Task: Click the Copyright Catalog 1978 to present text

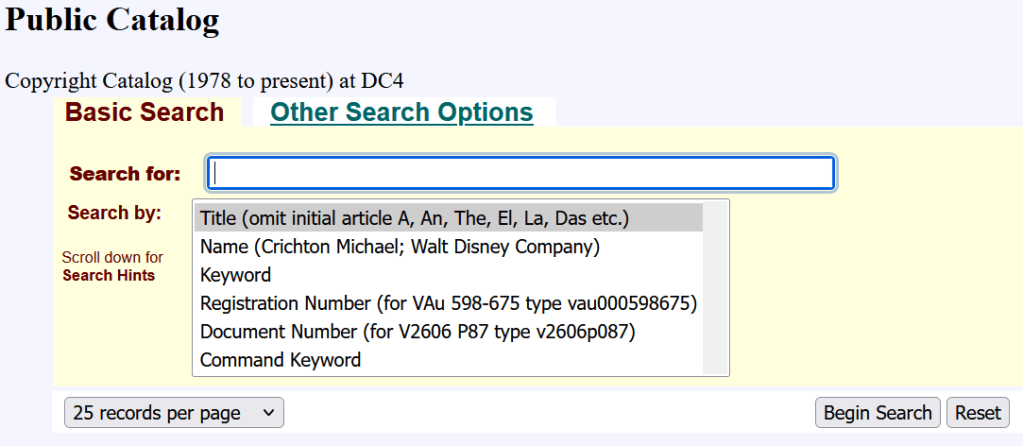Action: [x=204, y=80]
